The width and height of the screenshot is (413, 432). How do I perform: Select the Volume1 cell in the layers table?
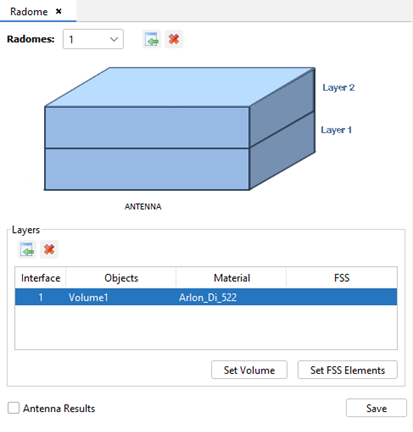[121, 297]
